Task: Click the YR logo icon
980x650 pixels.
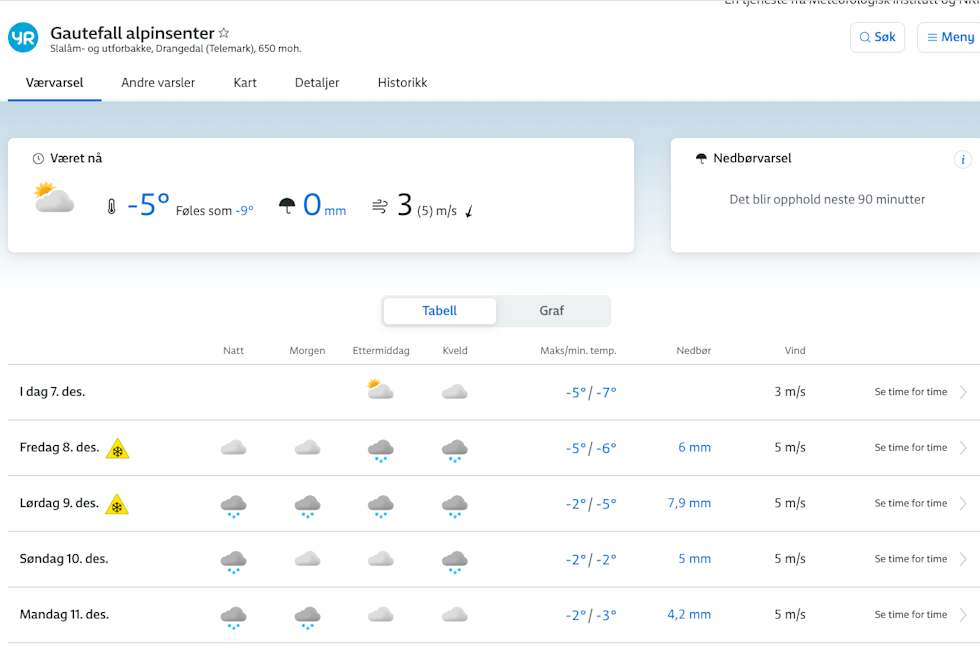Action: (x=23, y=38)
